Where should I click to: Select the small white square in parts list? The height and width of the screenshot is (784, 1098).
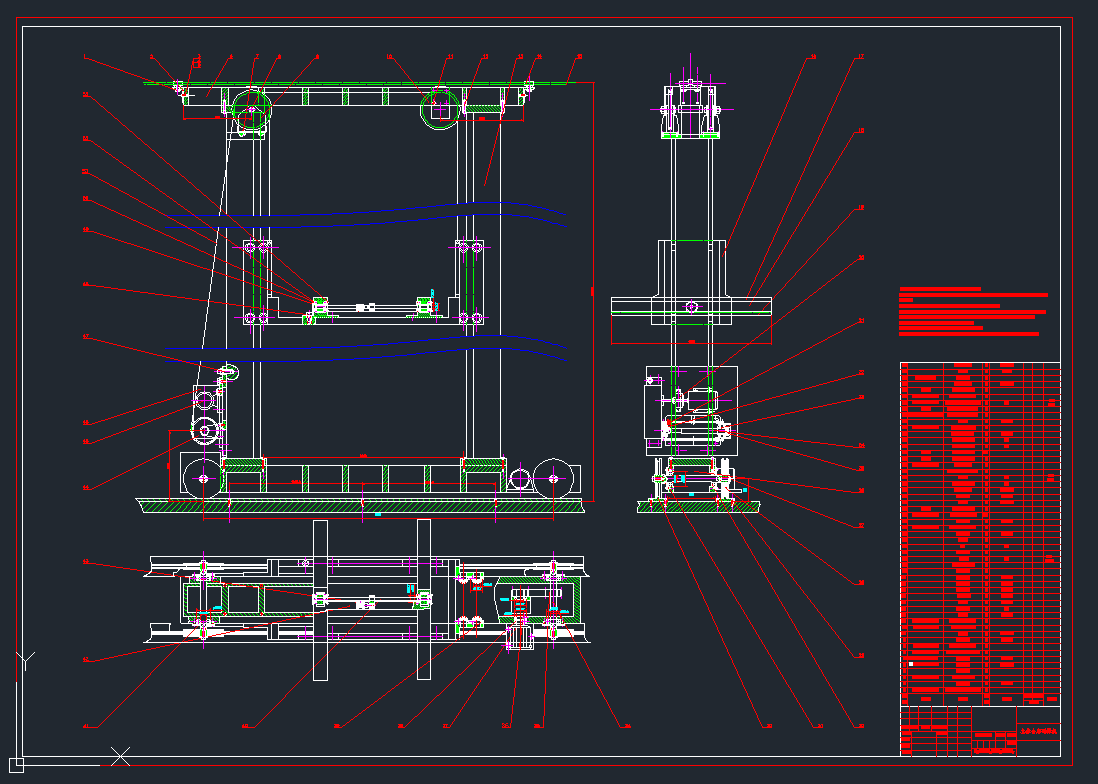pos(911,664)
